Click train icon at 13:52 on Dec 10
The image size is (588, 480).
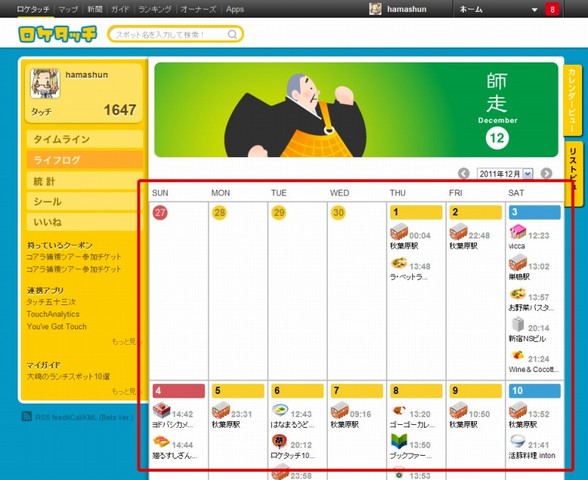click(x=518, y=410)
